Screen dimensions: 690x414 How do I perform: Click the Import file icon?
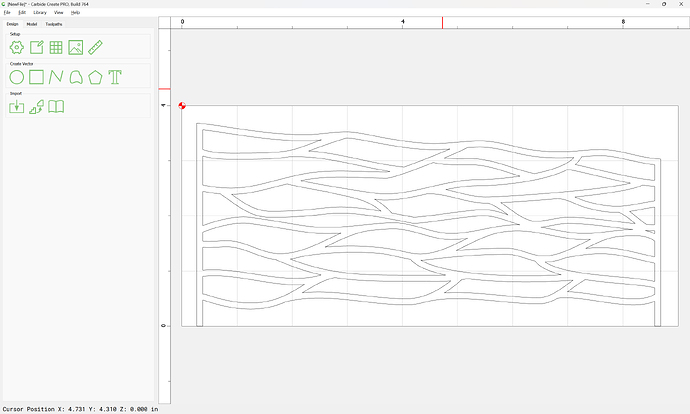click(x=16, y=107)
